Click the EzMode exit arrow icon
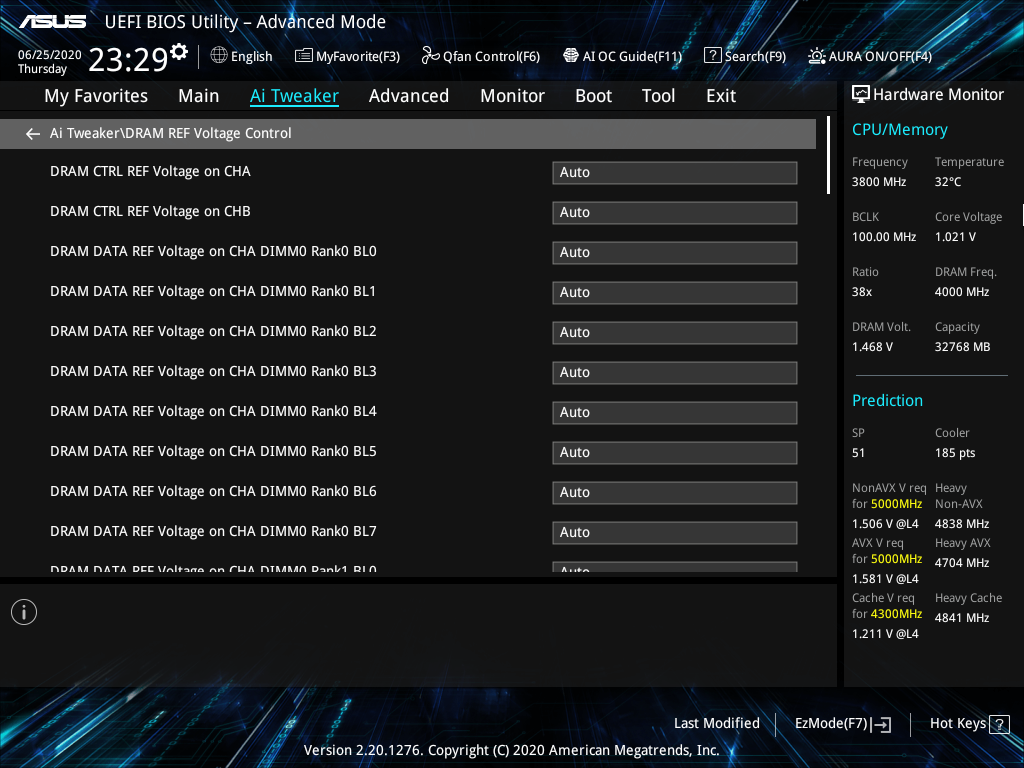1024x768 pixels. coord(882,724)
